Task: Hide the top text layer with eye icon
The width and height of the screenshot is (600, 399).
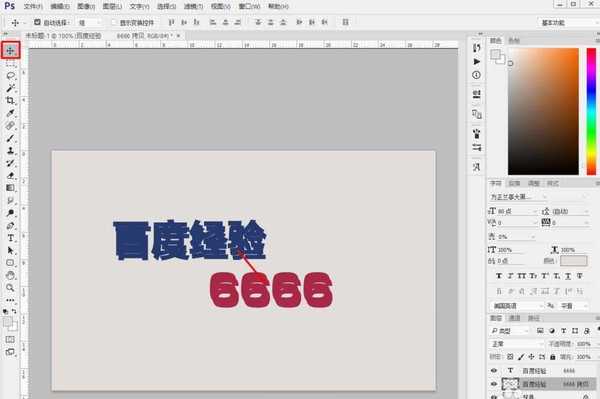Action: pyautogui.click(x=494, y=370)
